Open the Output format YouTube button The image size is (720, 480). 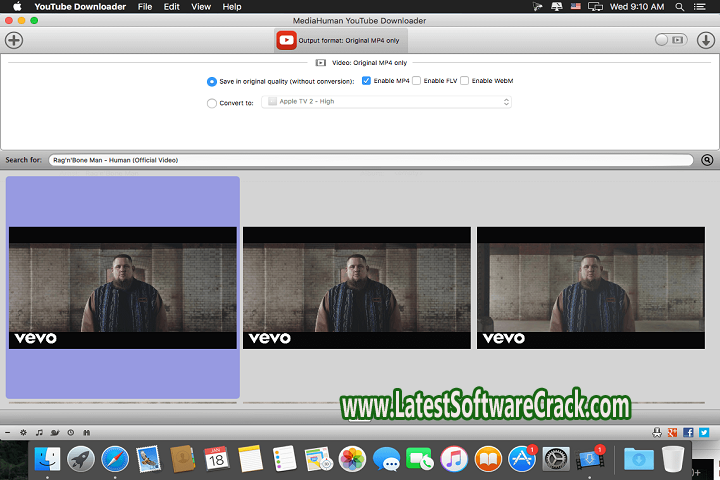[x=340, y=40]
